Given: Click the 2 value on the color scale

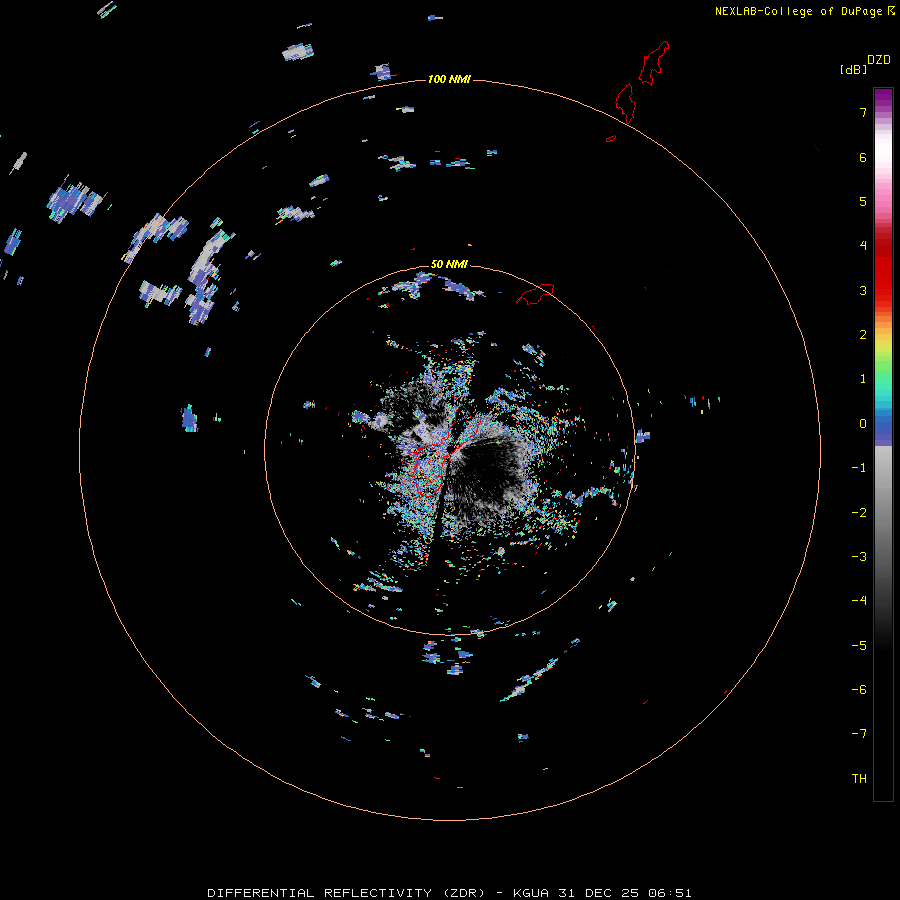Looking at the screenshot, I should click(x=863, y=335).
